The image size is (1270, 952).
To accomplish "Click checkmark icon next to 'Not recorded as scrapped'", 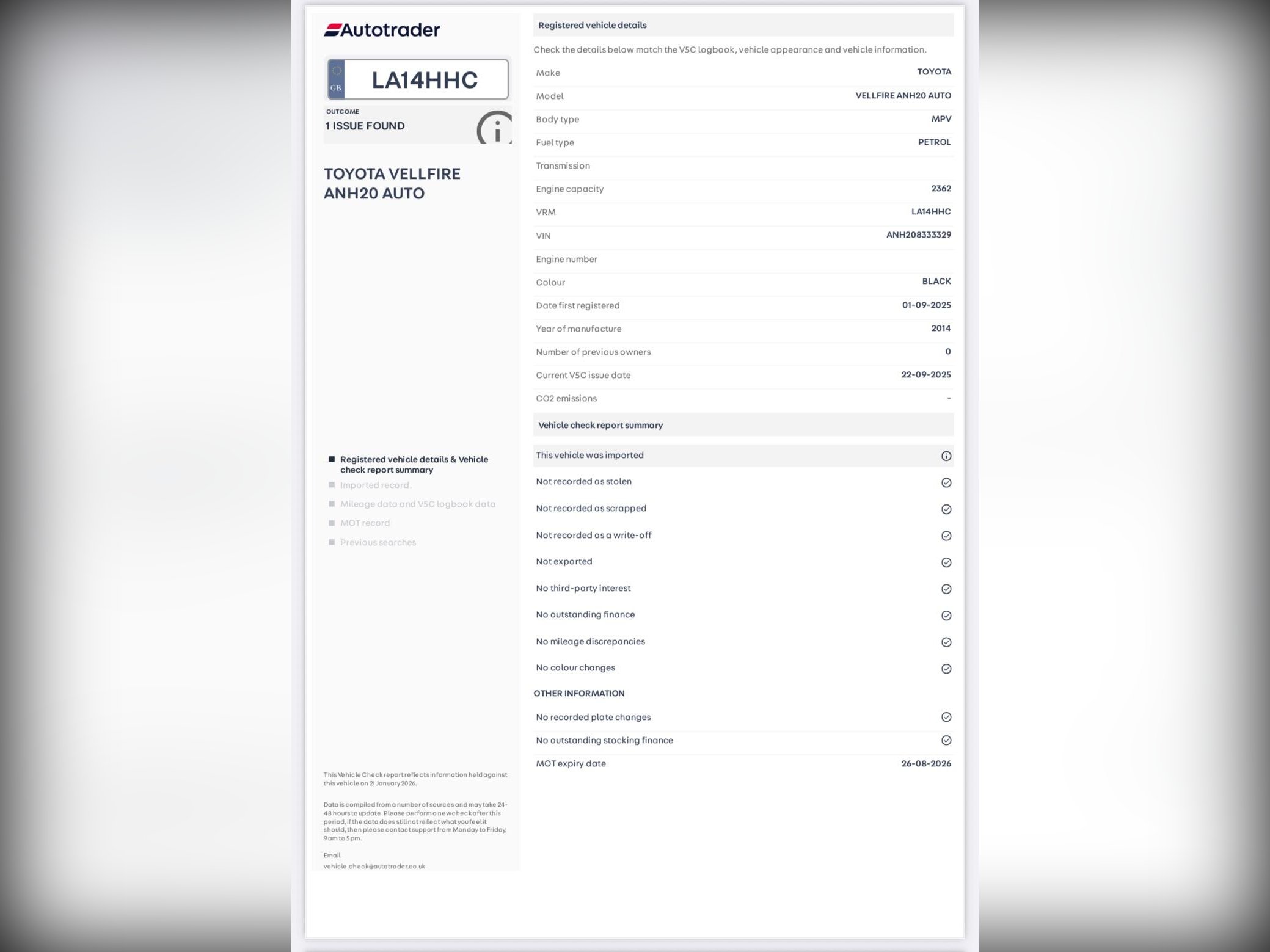I will (946, 509).
